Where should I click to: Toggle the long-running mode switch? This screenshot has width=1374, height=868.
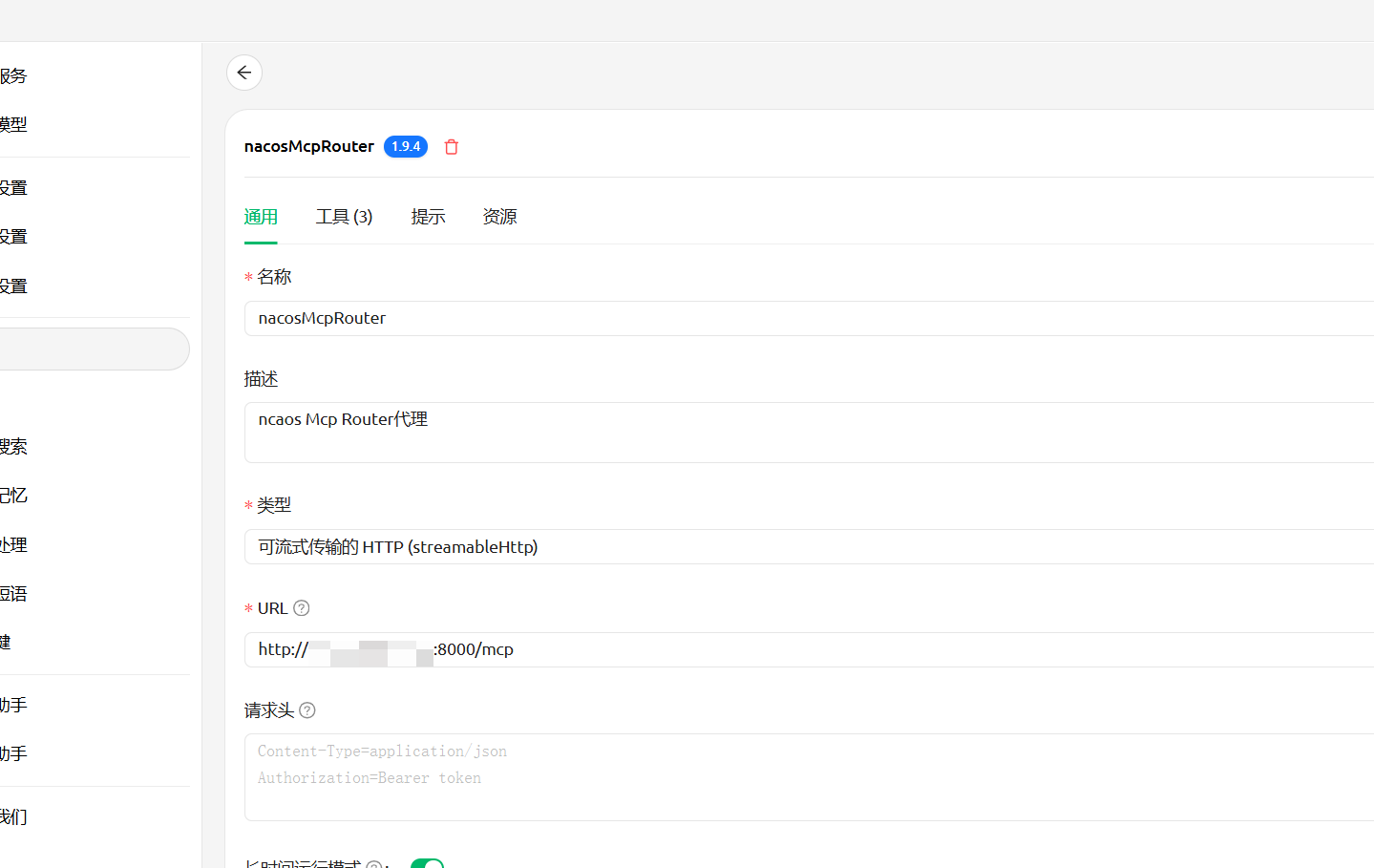427,863
